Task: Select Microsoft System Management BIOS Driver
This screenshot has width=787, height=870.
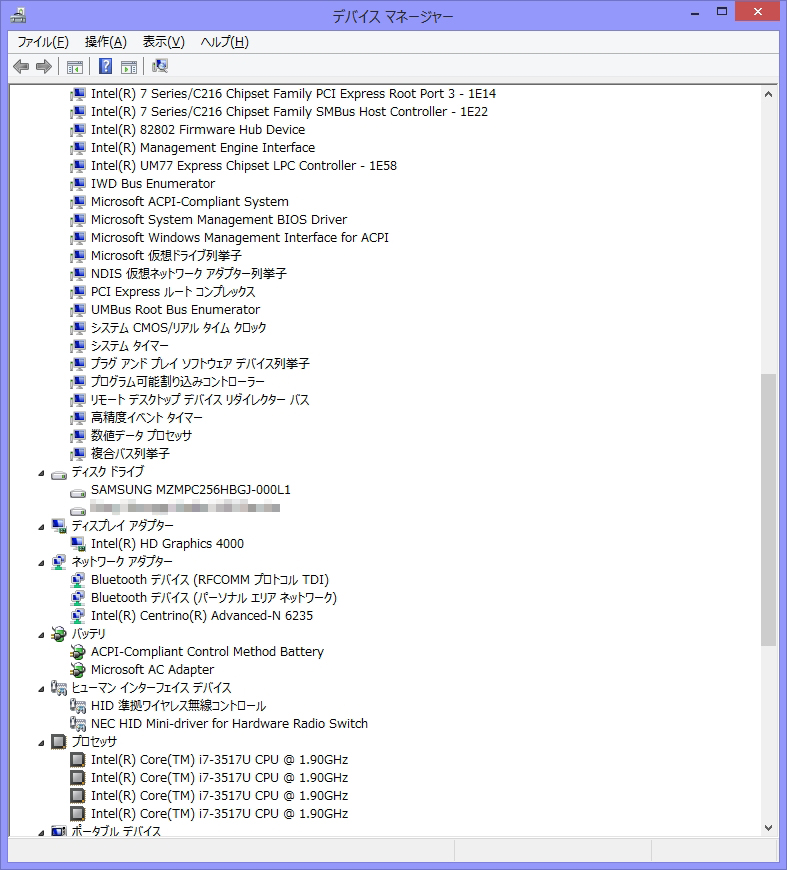Action: click(219, 220)
